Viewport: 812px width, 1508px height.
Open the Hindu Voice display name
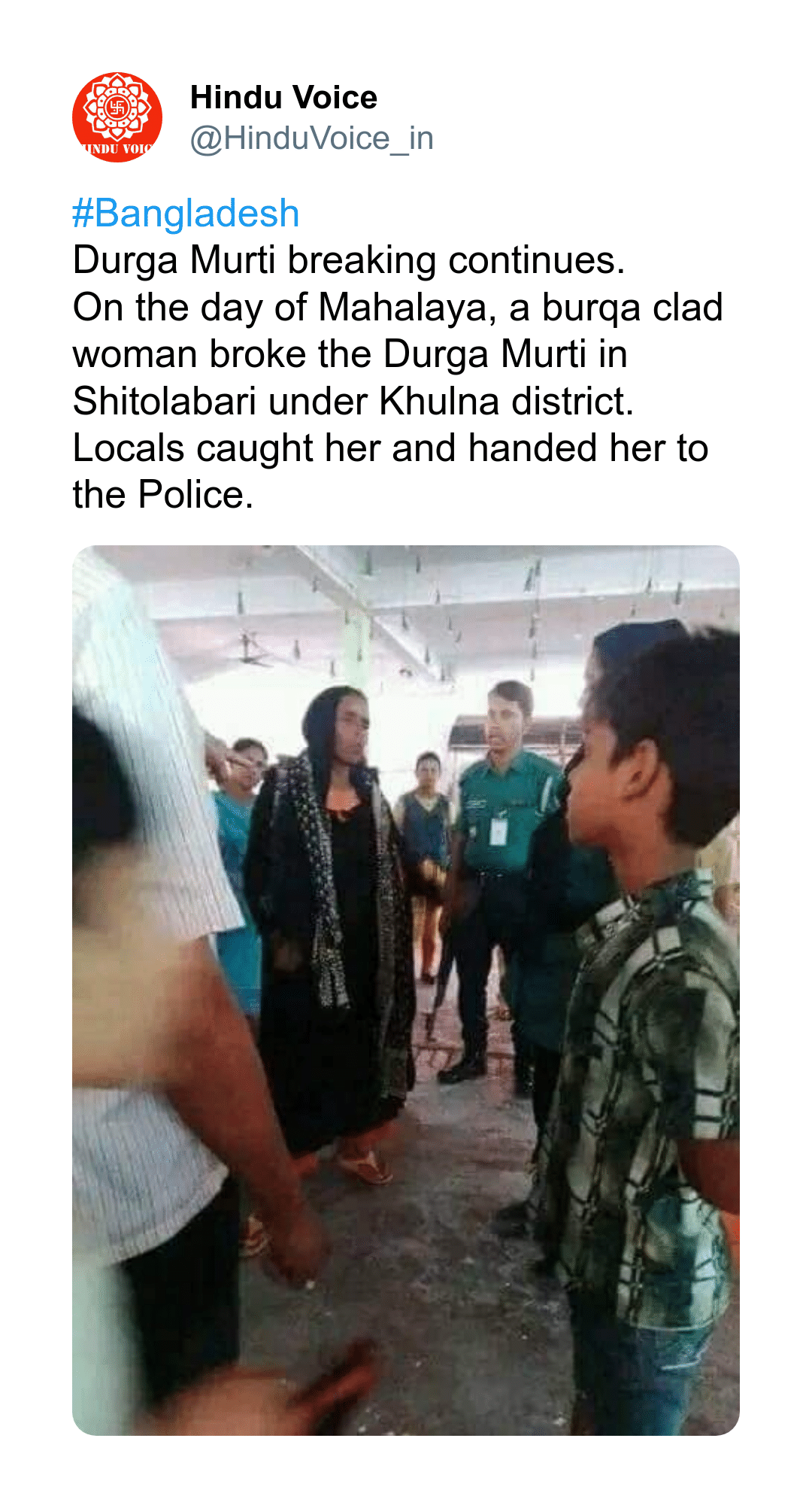click(283, 98)
